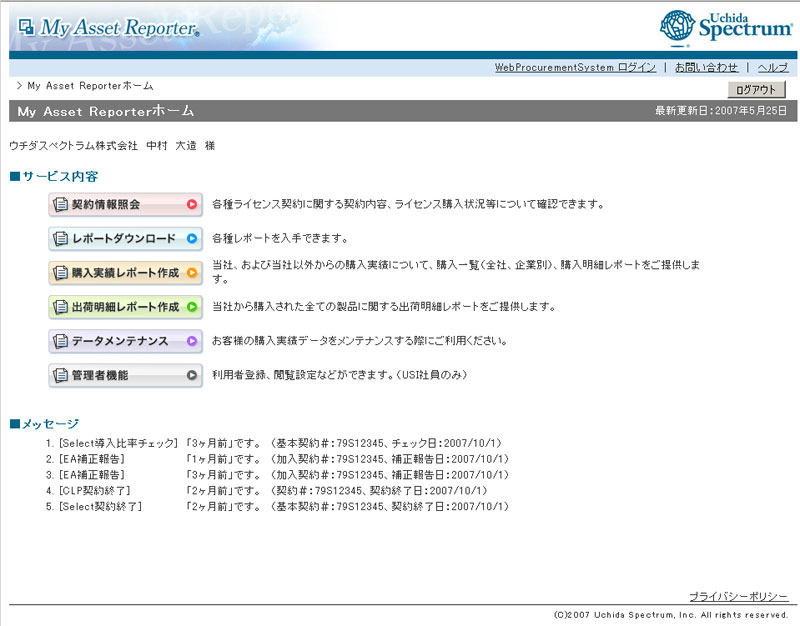Open the お問い合わせ link
800x626 pixels.
tap(706, 67)
